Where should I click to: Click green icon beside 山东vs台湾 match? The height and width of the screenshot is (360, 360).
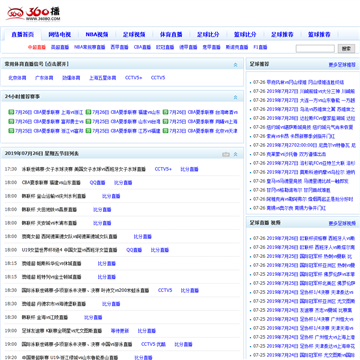[x=88, y=122]
